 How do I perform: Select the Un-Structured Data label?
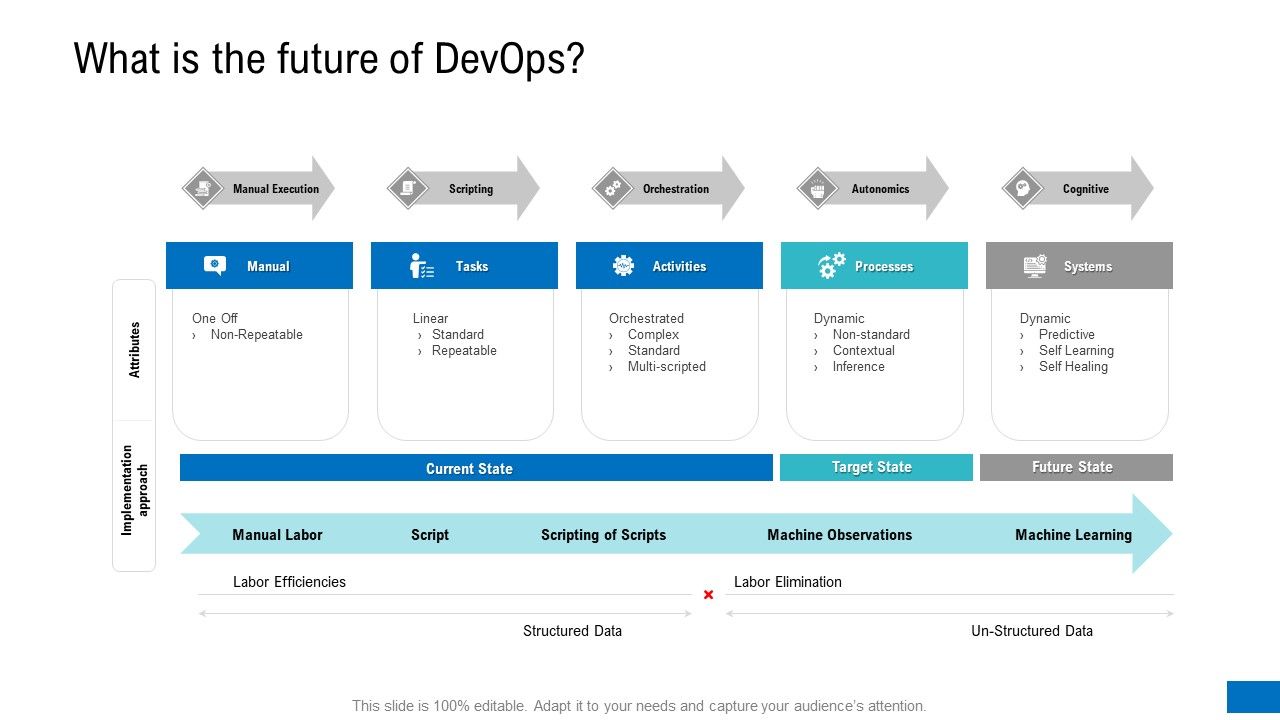tap(1032, 631)
